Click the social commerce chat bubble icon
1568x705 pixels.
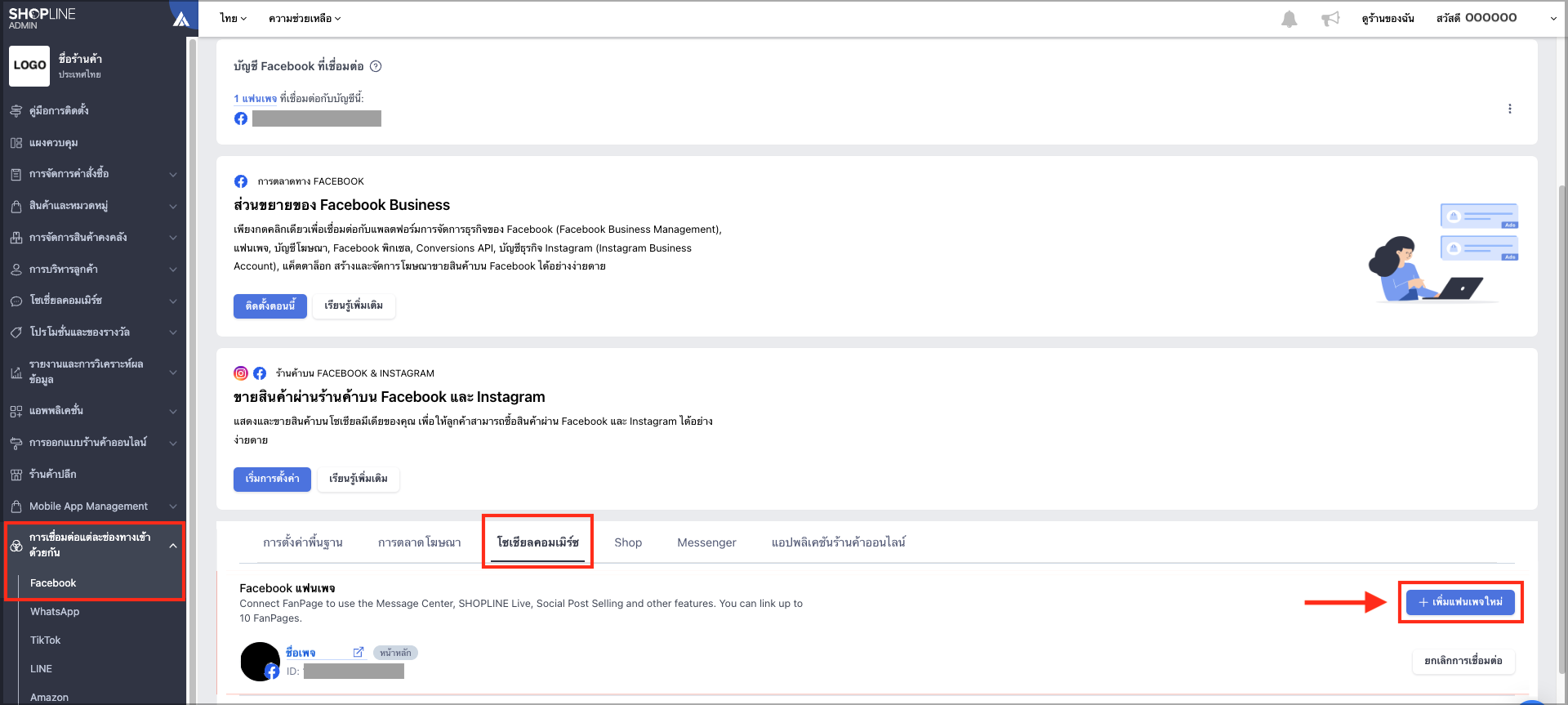(x=16, y=301)
